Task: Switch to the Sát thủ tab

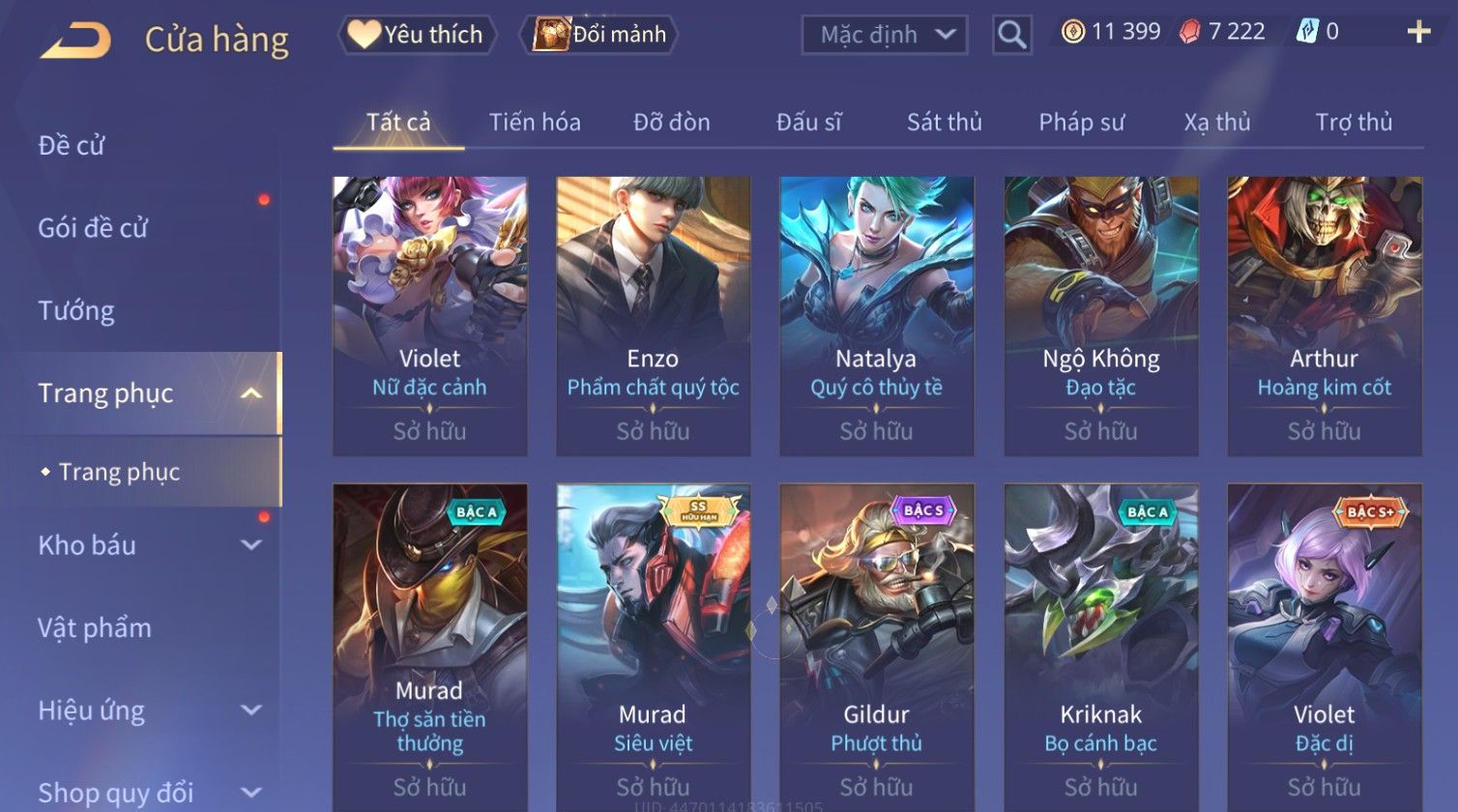Action: click(944, 123)
